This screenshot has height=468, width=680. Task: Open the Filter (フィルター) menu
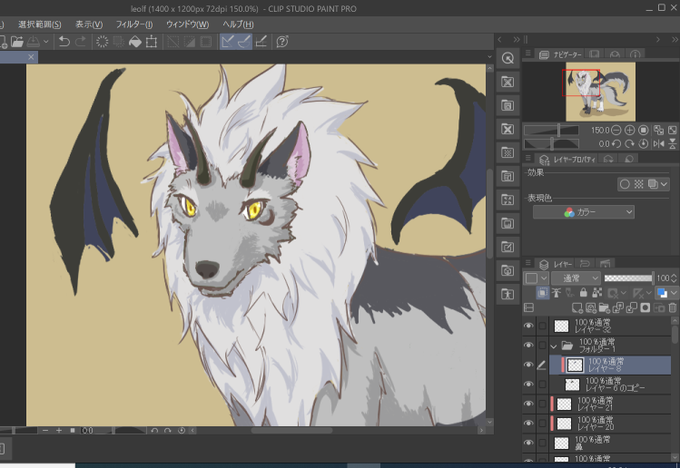134,24
